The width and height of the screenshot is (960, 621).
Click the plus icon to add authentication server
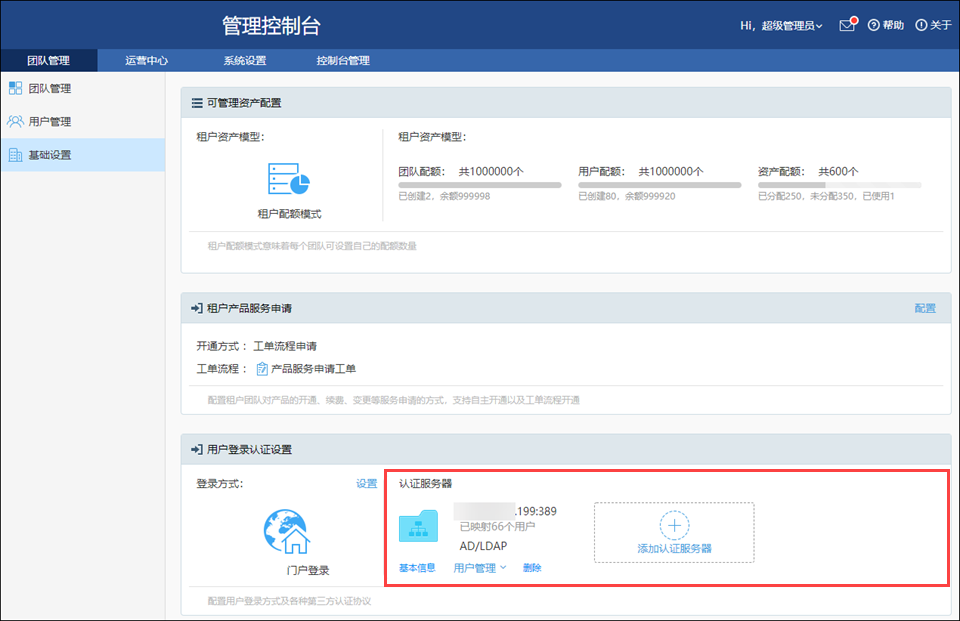[x=674, y=525]
